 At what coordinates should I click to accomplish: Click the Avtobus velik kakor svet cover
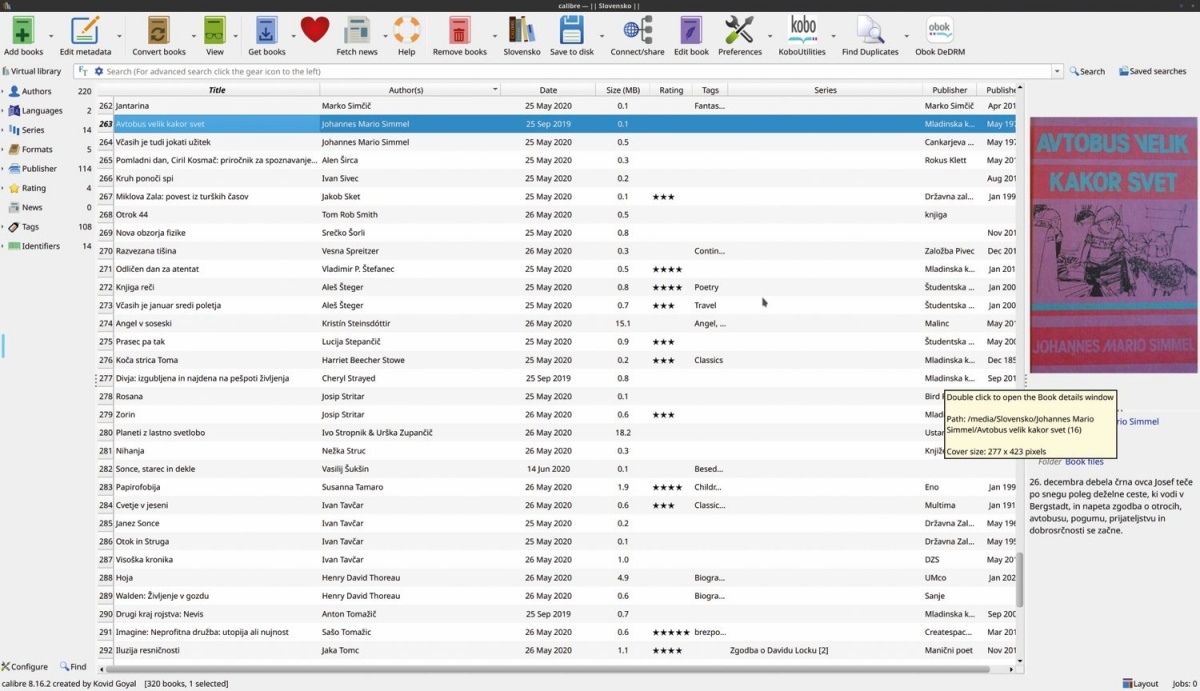[x=1113, y=245]
